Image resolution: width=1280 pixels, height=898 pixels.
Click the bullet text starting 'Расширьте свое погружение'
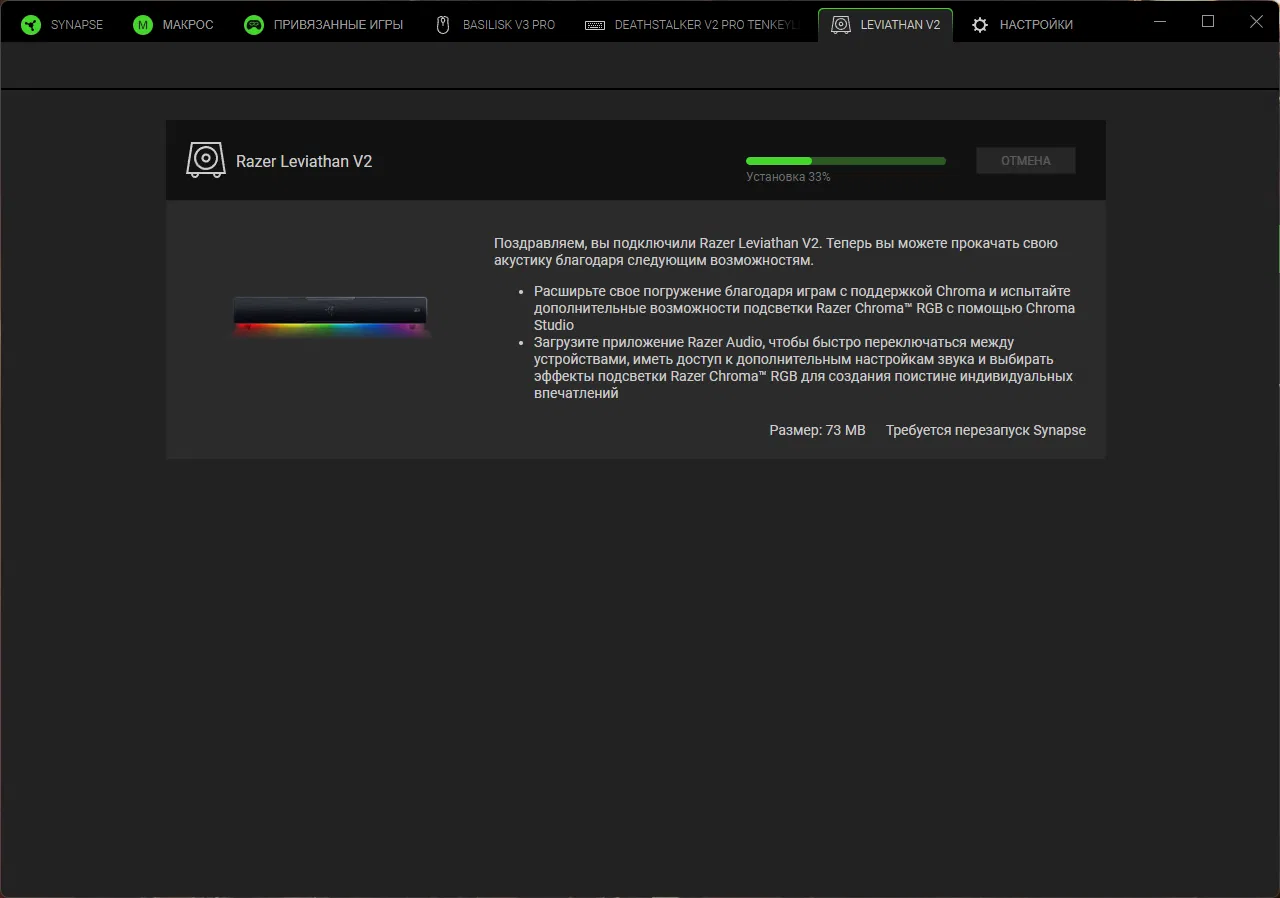point(804,308)
